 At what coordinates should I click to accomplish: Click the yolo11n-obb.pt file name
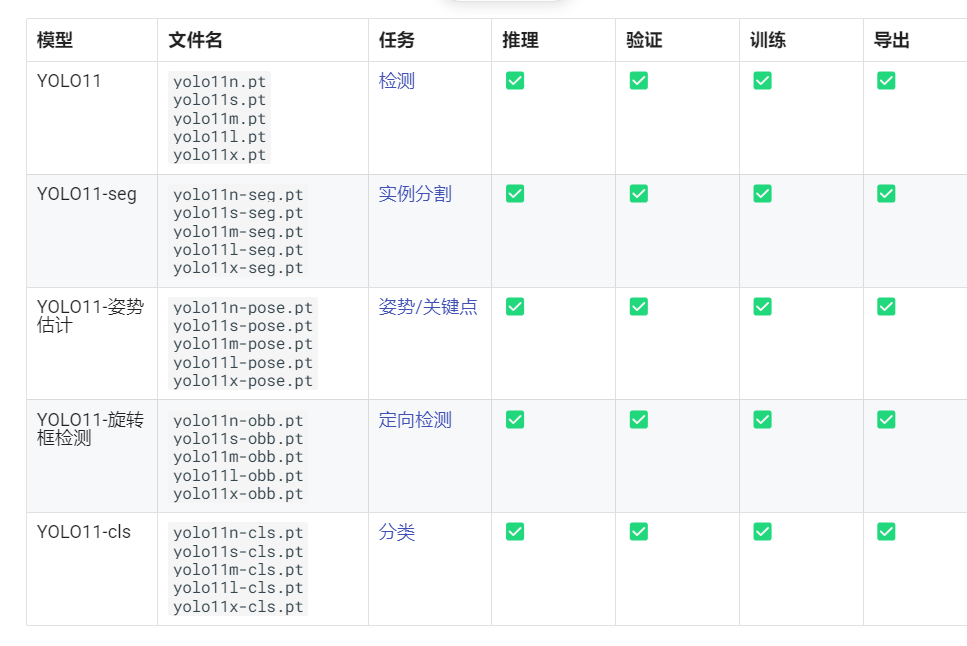tap(238, 420)
